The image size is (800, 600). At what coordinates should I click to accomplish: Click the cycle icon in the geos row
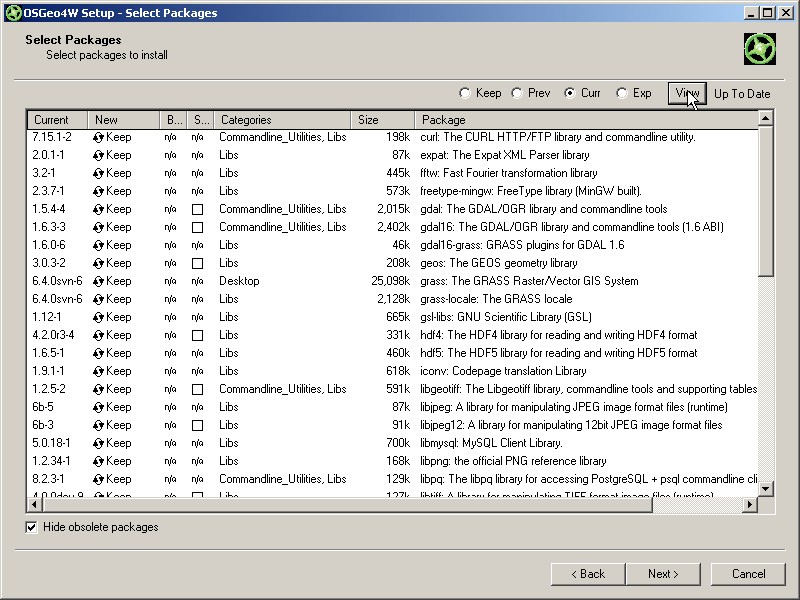point(98,263)
